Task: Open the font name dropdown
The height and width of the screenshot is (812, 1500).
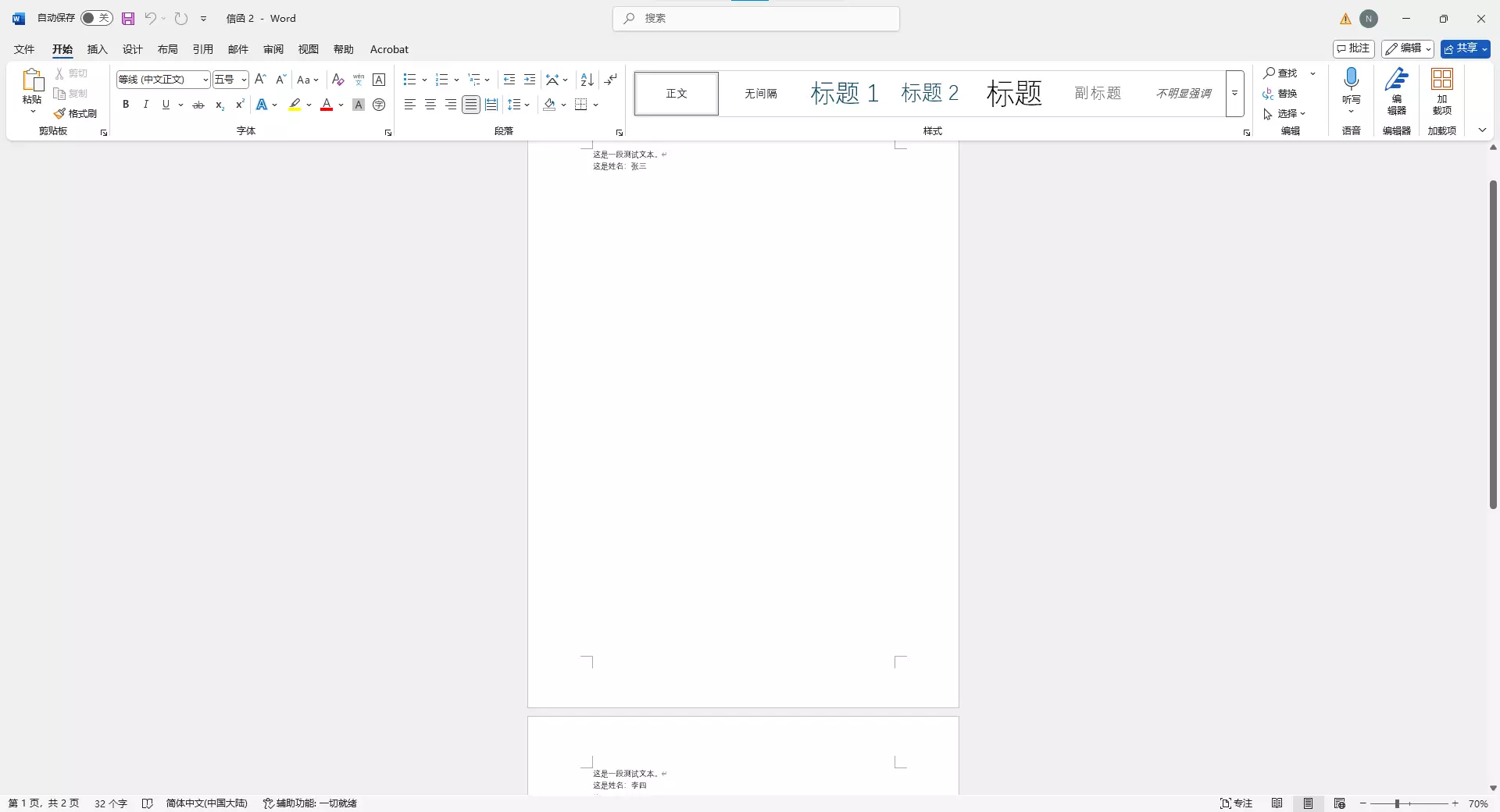Action: [x=205, y=80]
